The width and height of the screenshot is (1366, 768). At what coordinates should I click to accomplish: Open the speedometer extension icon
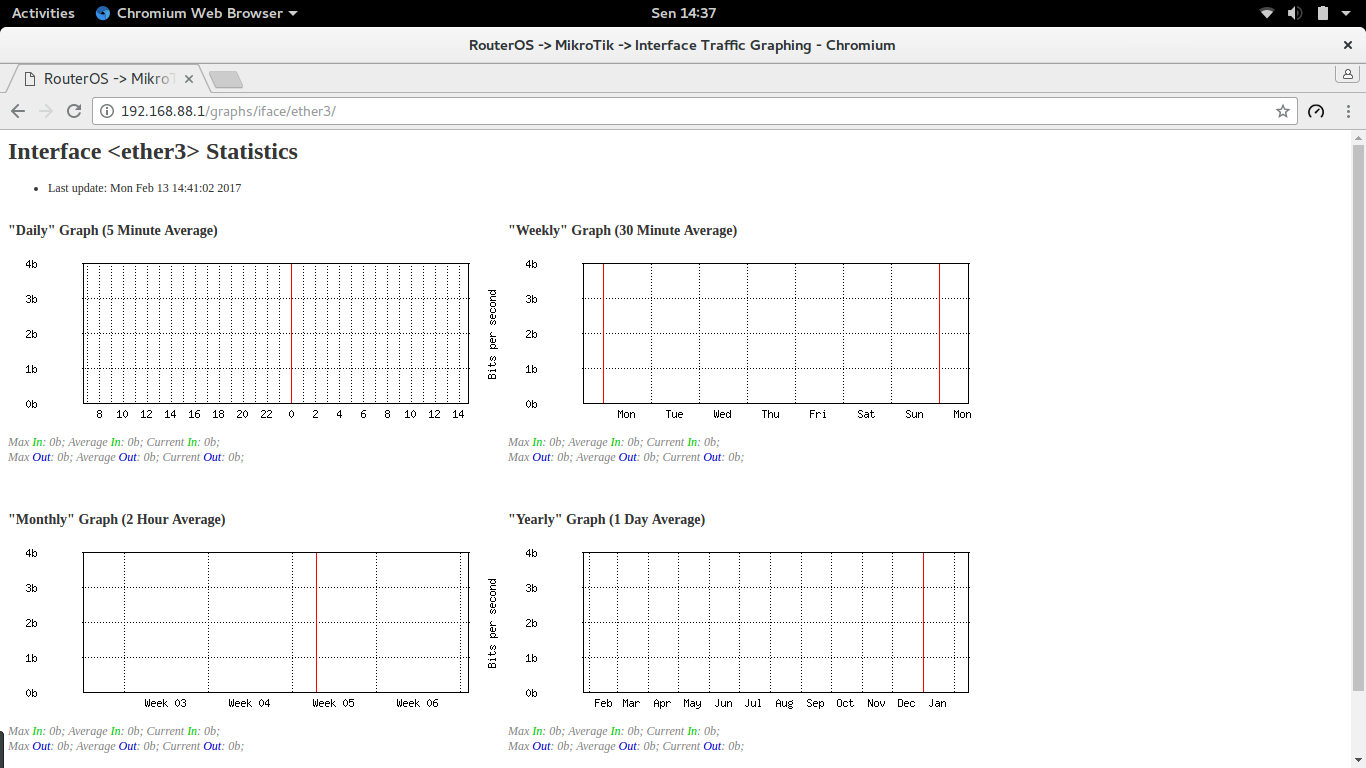point(1316,111)
